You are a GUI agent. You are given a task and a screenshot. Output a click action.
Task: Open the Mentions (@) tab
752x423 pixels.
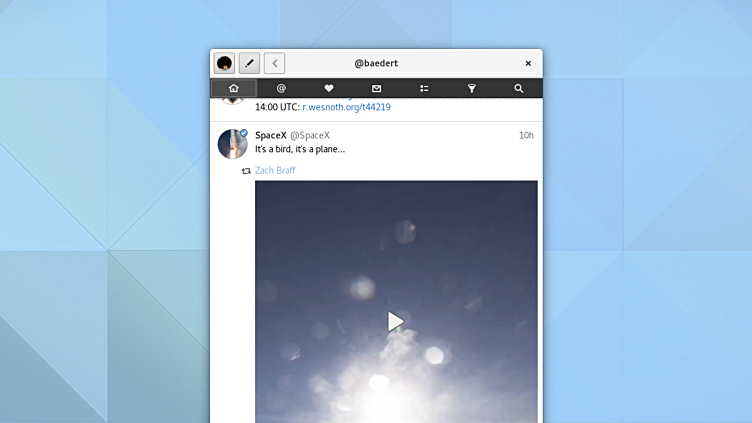click(281, 88)
